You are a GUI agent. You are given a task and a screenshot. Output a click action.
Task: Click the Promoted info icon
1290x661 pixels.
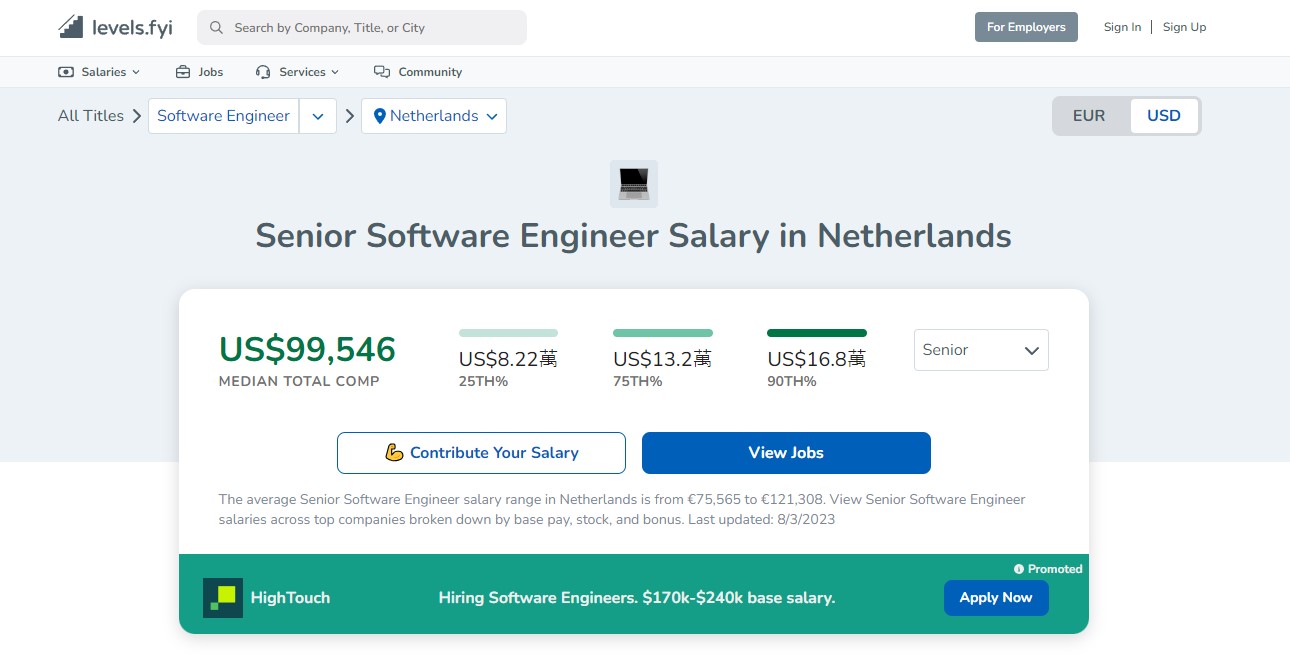[x=1019, y=569]
